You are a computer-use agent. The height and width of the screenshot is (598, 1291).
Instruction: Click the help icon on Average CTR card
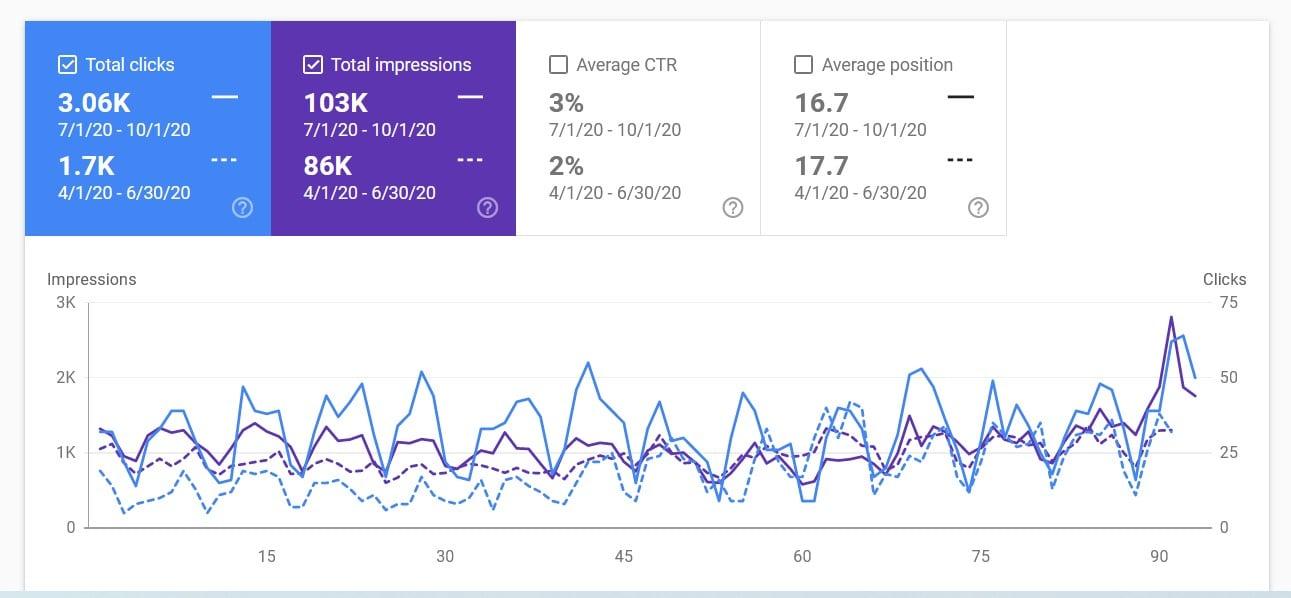(733, 207)
